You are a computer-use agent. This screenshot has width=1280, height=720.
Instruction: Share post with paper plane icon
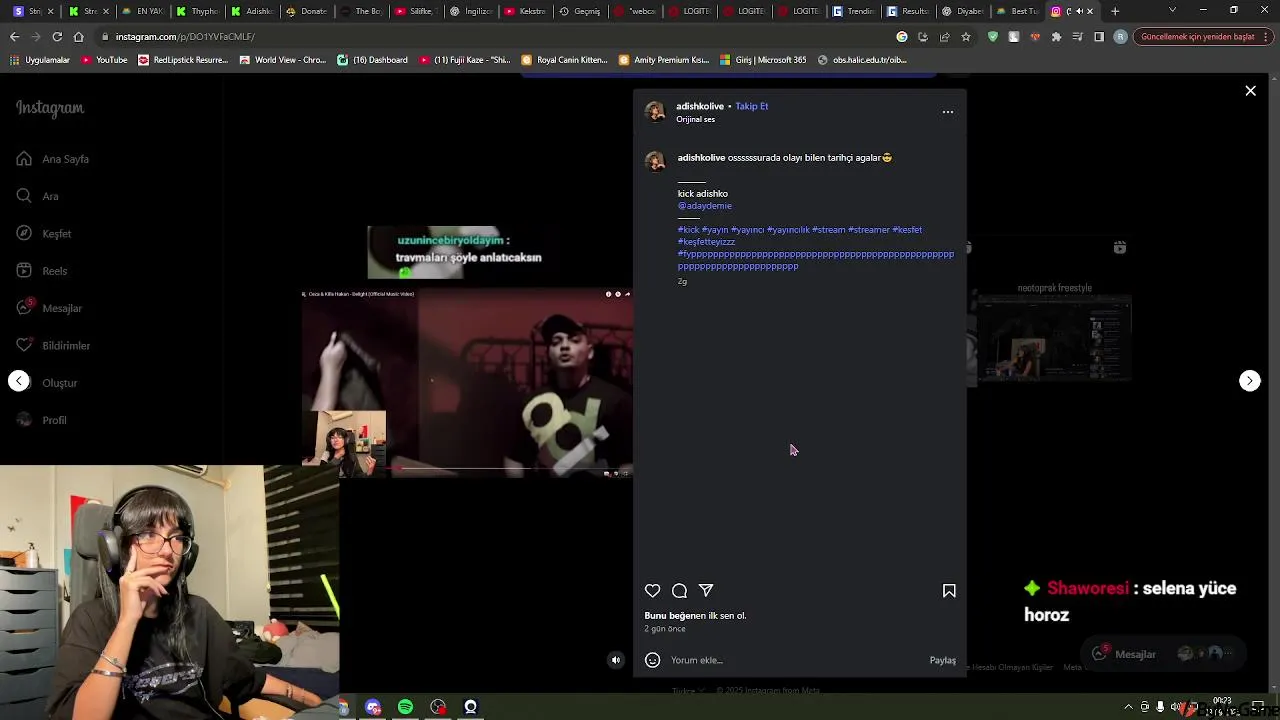pos(706,591)
